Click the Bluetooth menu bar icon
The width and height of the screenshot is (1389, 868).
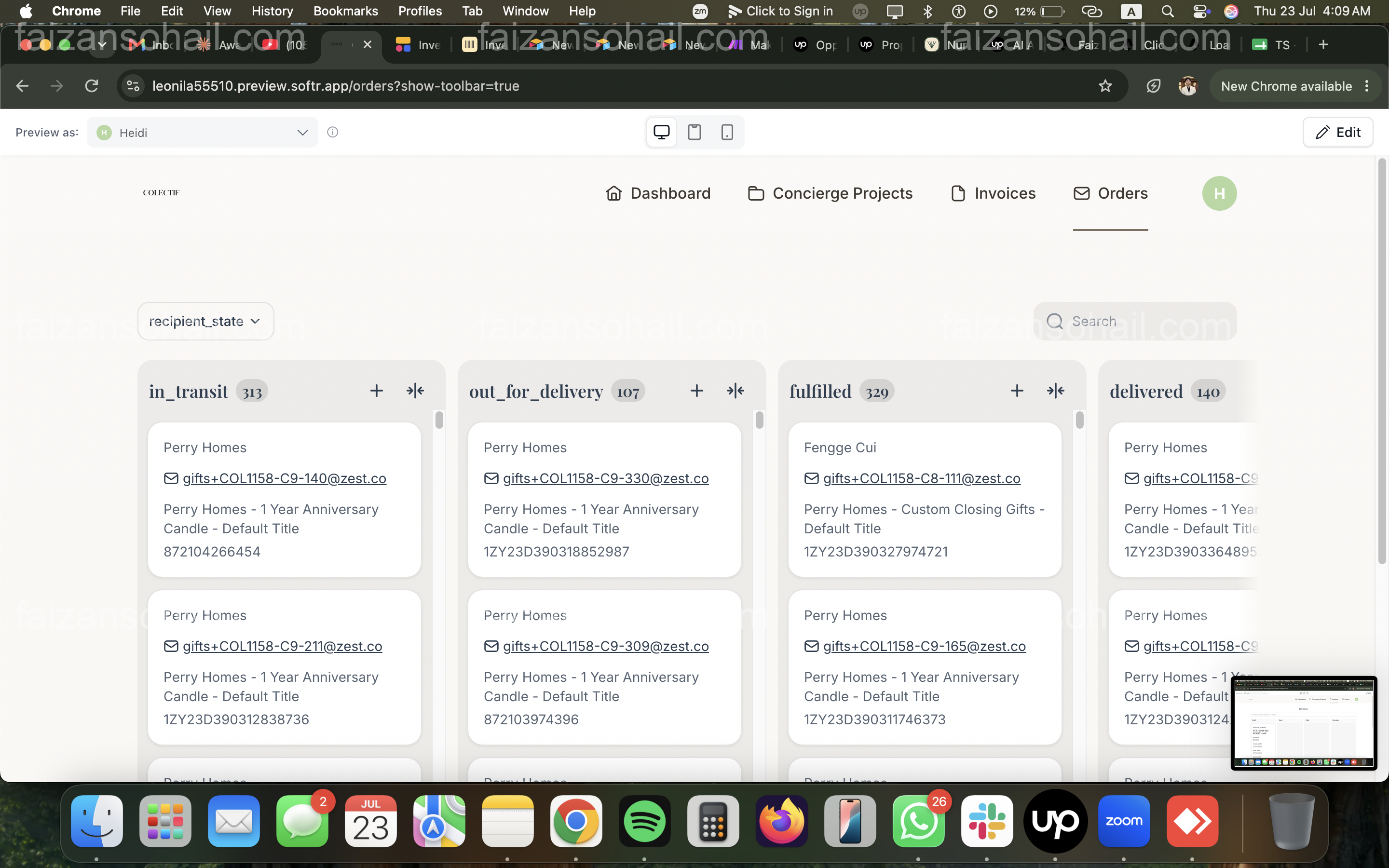click(927, 11)
